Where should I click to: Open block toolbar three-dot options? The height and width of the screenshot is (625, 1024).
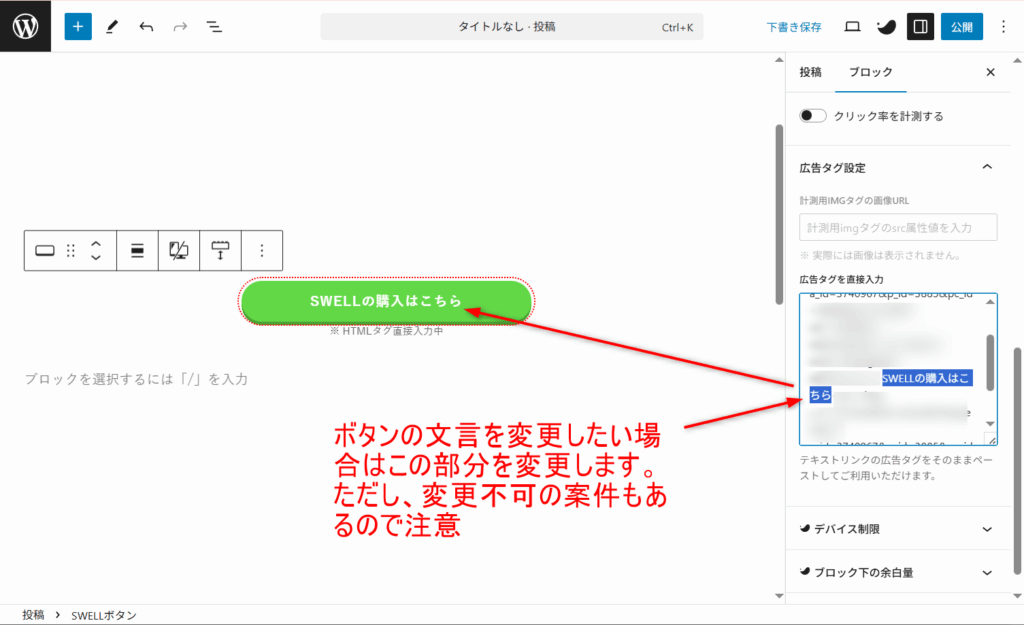point(262,250)
